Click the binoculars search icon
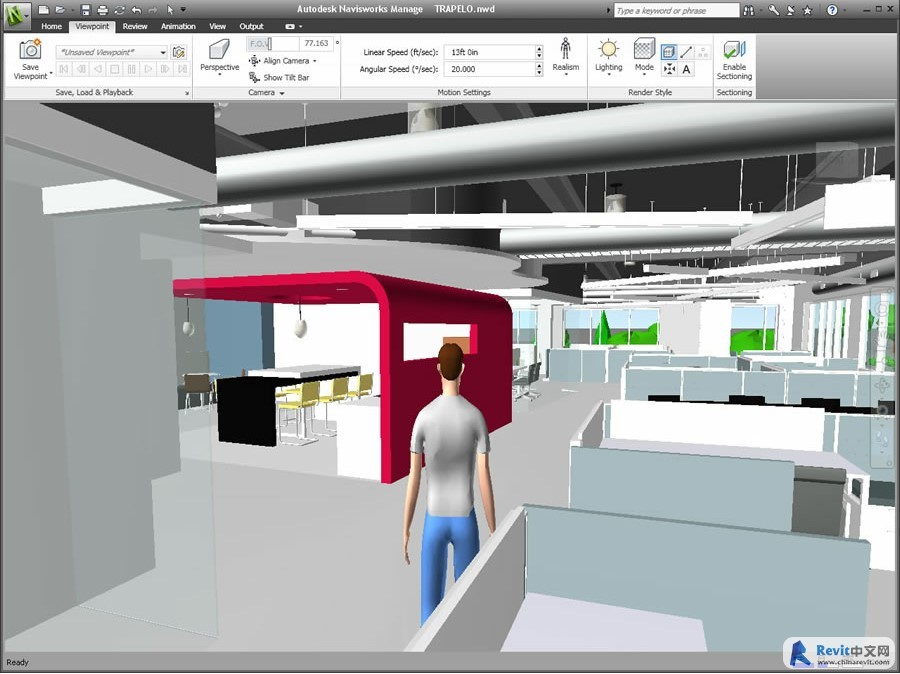 [x=750, y=10]
